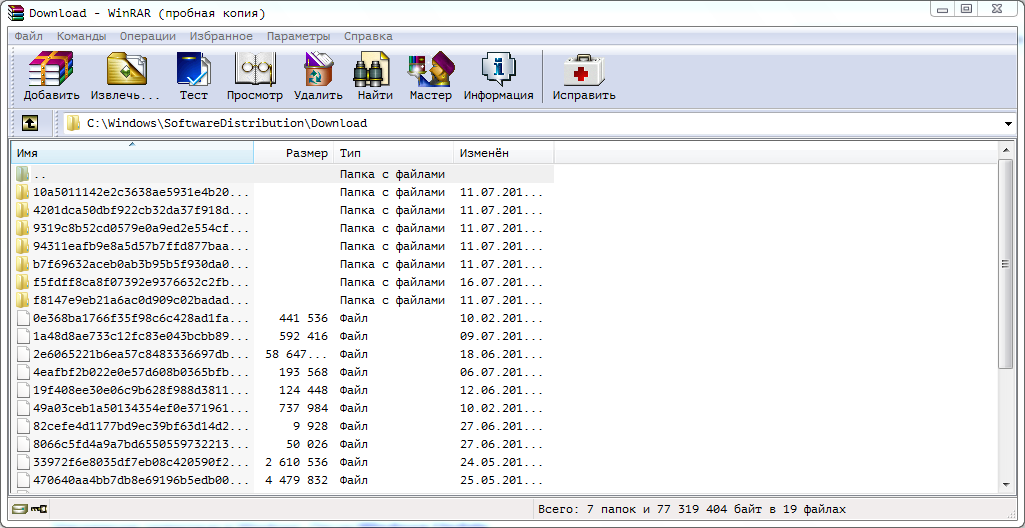Open the Избранное menu
Image resolution: width=1025 pixels, height=528 pixels.
tap(221, 36)
